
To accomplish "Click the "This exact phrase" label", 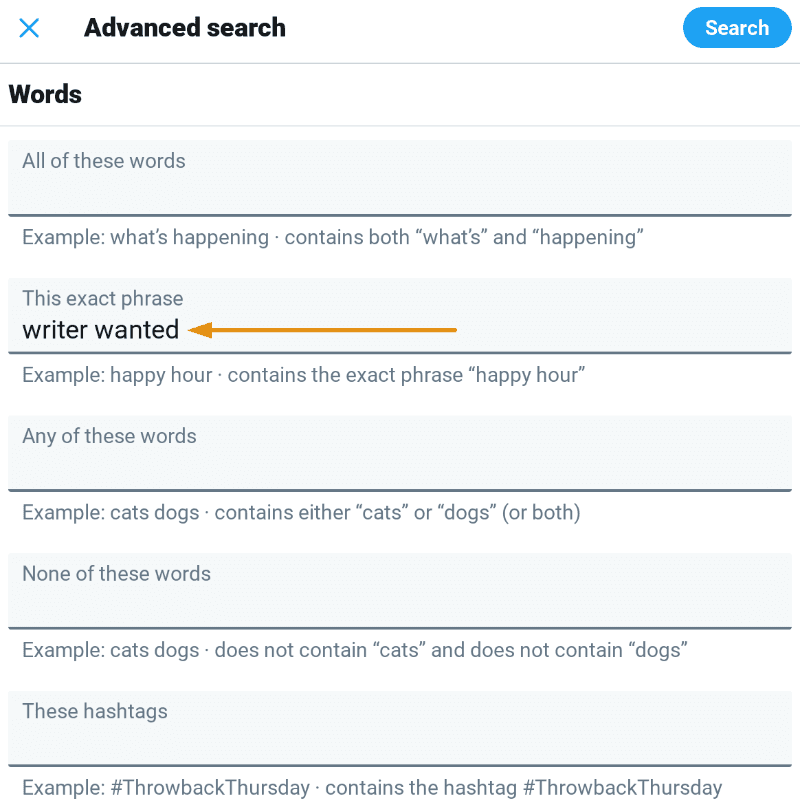I will pos(103,299).
